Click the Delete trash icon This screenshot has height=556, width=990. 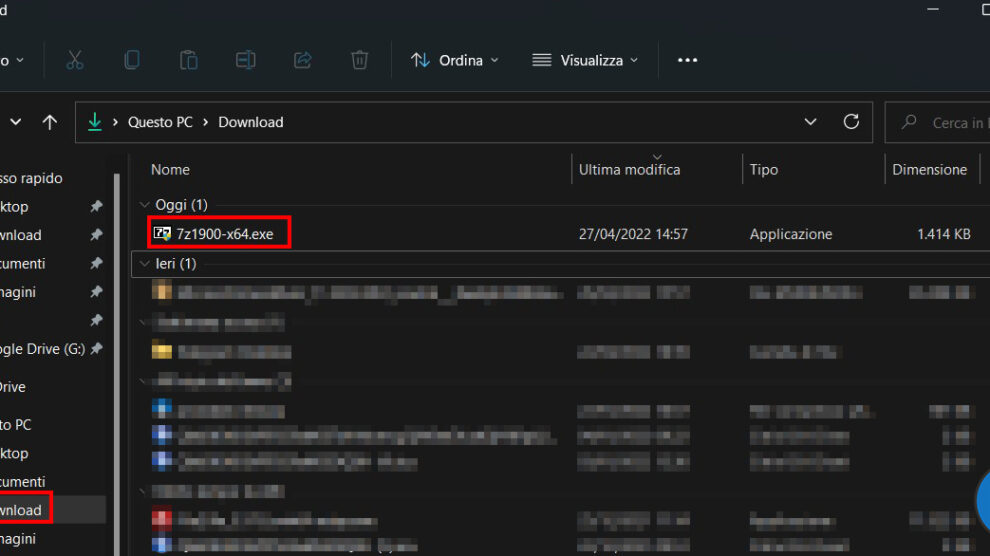[359, 60]
